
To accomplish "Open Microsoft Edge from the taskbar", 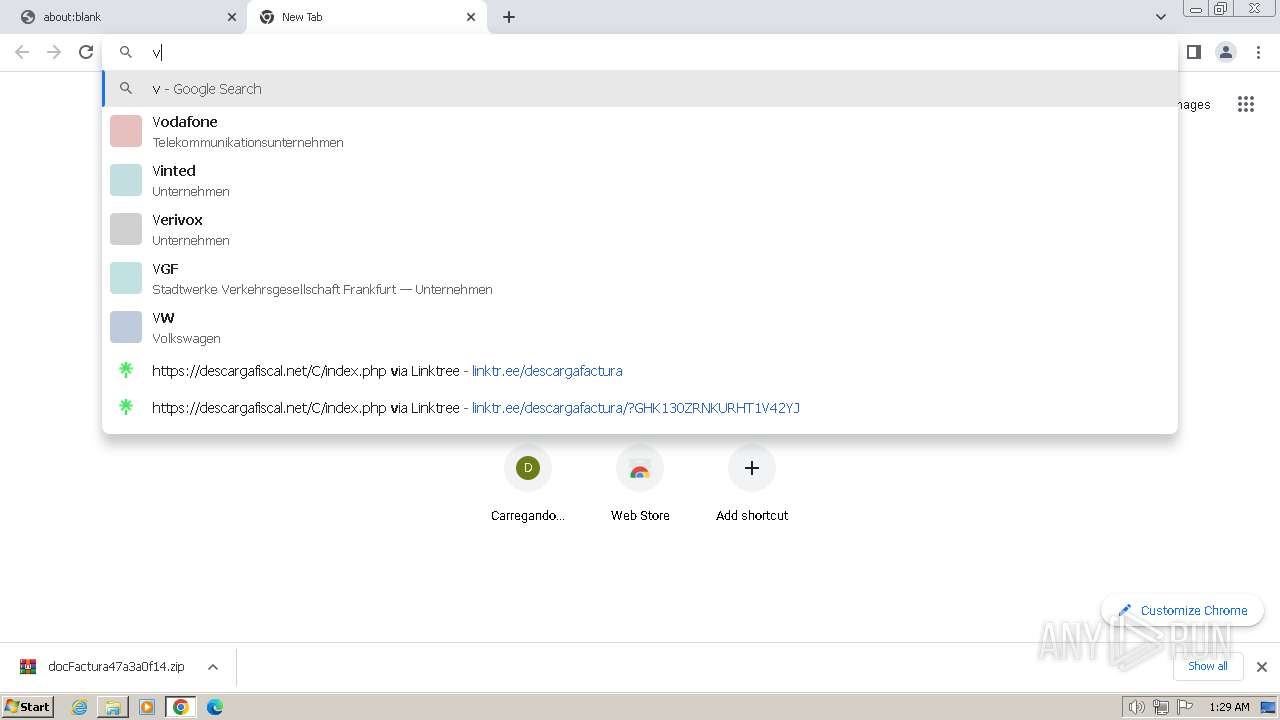I will pyautogui.click(x=215, y=707).
